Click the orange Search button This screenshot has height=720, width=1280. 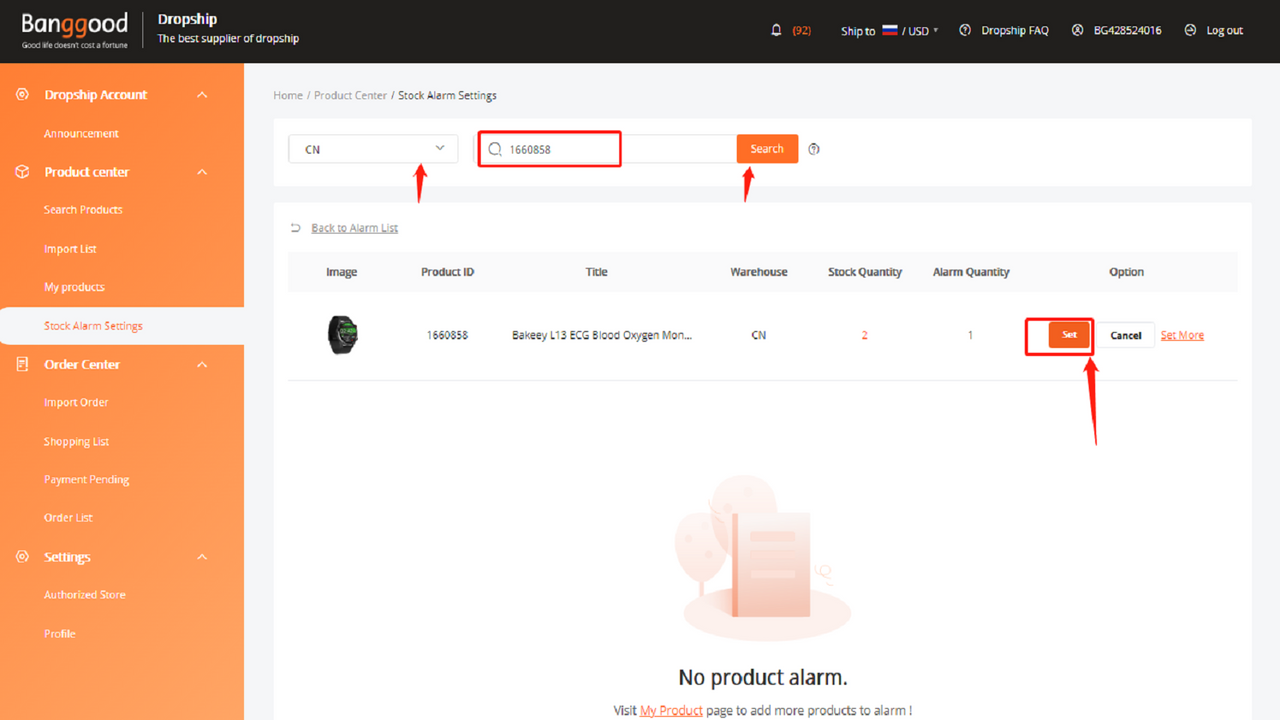767,149
